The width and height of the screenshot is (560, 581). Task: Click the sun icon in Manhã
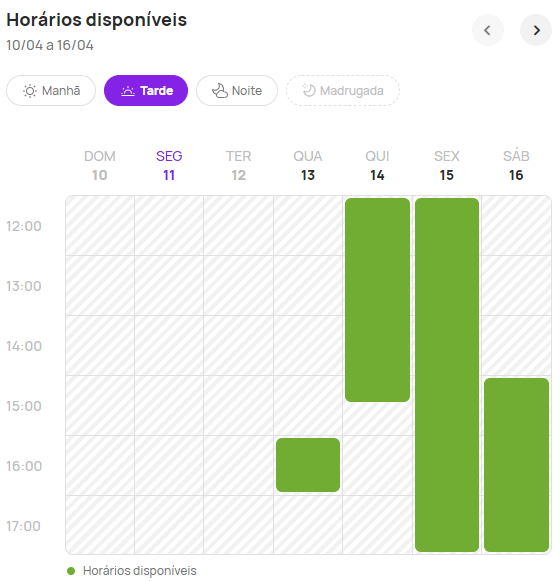[x=30, y=91]
